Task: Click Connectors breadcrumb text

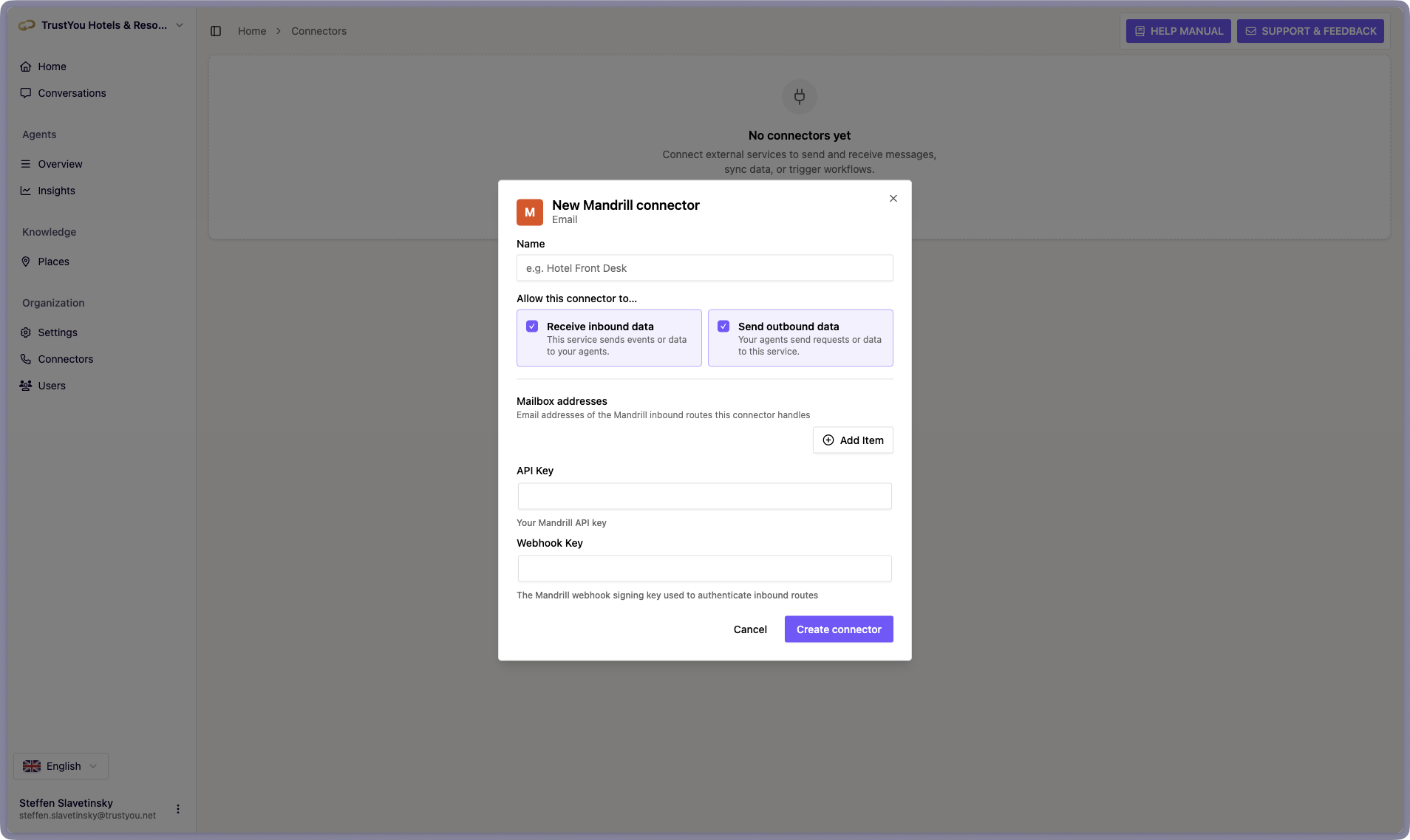Action: point(319,31)
